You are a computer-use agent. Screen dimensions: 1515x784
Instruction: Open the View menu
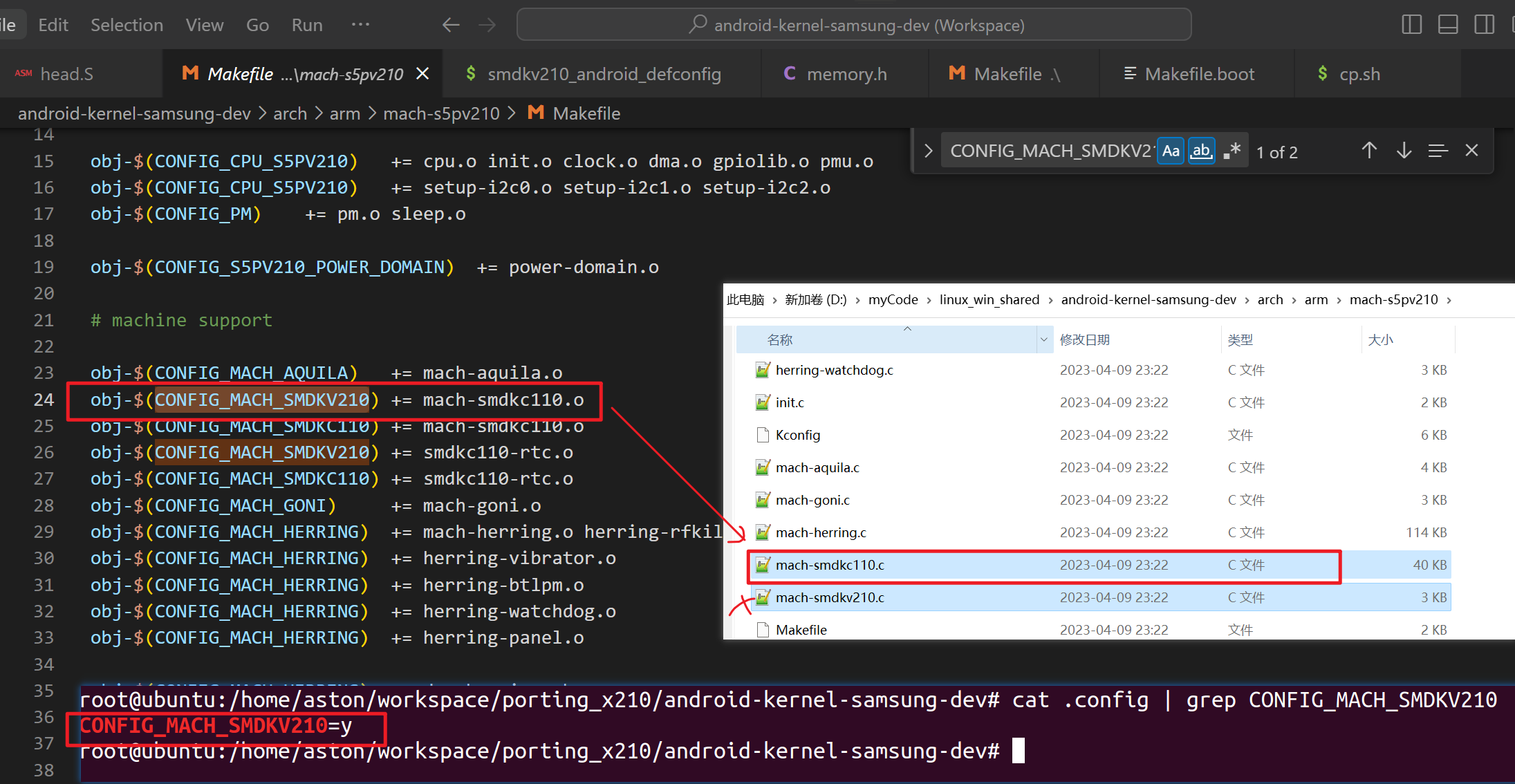(205, 25)
